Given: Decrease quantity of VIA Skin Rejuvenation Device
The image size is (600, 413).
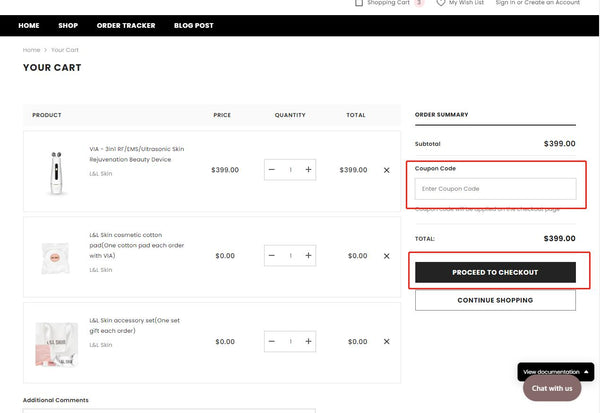Looking at the screenshot, I should (x=272, y=170).
